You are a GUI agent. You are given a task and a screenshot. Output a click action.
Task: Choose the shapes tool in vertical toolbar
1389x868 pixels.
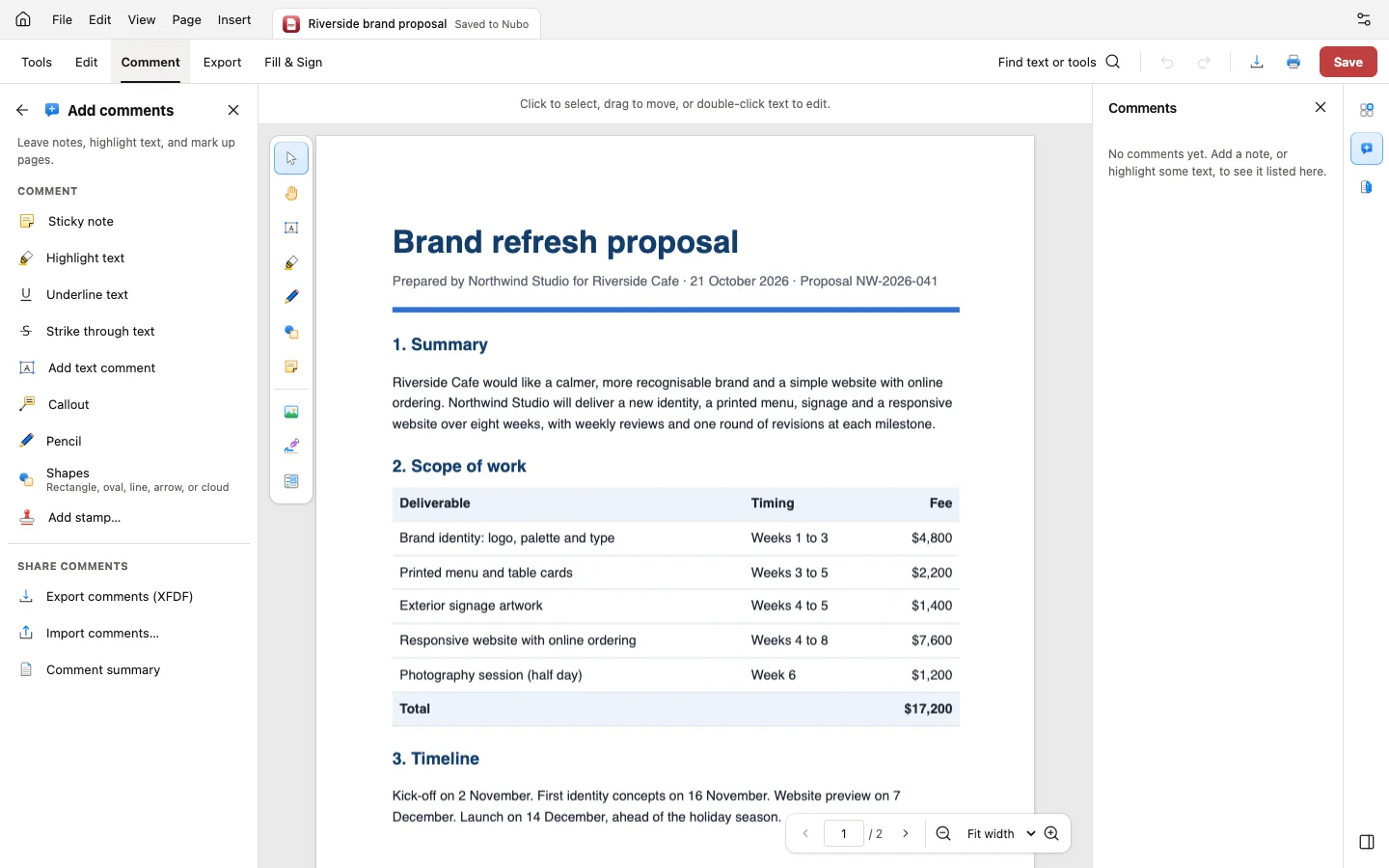click(291, 332)
